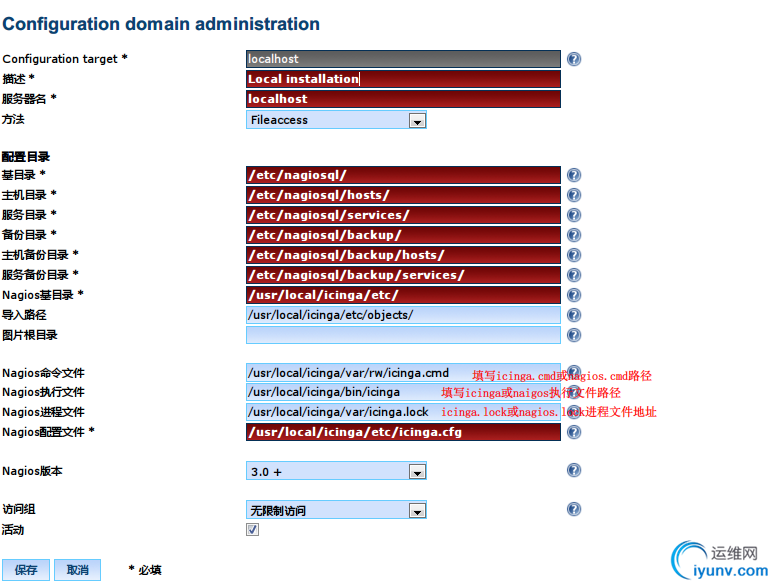Screen dimensions: 774x587
Task: Click the /etc/nagiosql/backup/hosts/ field
Action: click(403, 255)
